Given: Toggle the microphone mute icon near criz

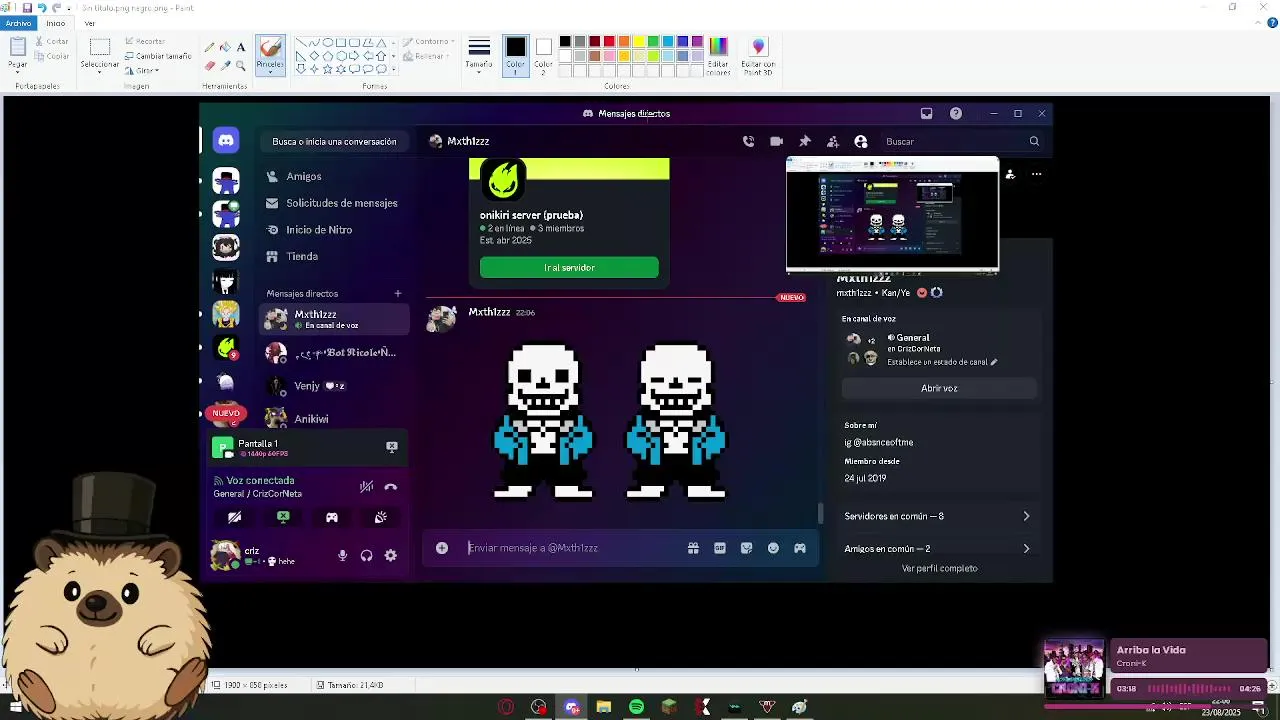Looking at the screenshot, I should pos(342,556).
